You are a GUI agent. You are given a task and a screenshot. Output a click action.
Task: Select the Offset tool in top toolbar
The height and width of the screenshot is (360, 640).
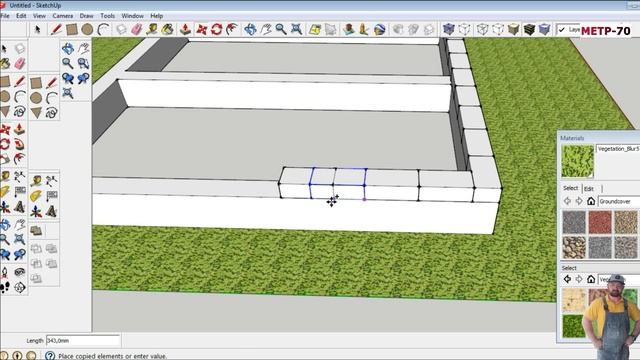232,29
